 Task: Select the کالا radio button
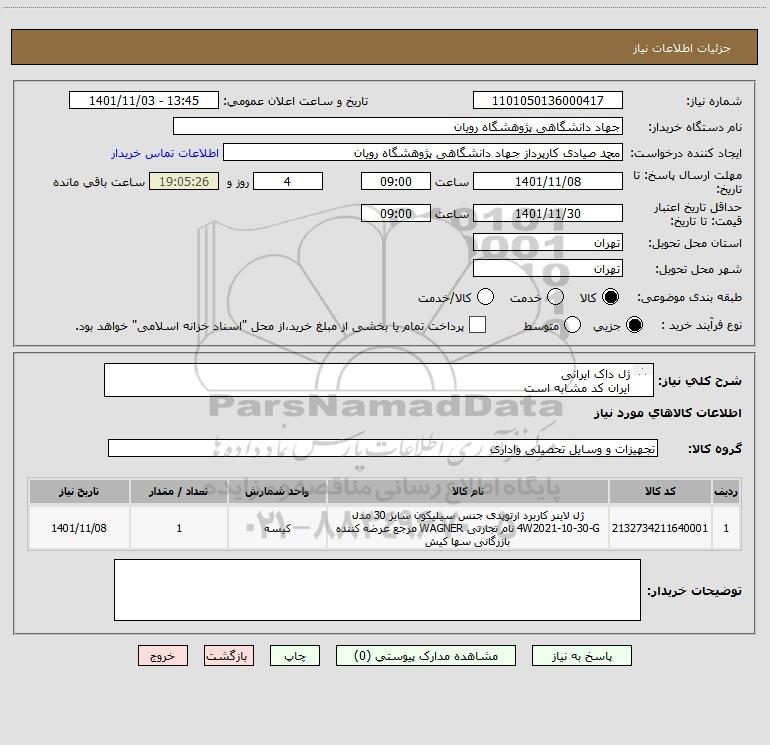(x=610, y=297)
